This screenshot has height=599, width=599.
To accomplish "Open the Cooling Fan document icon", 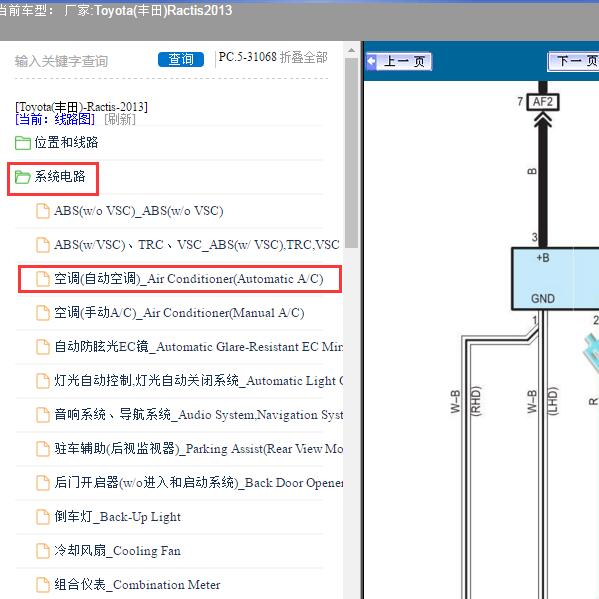I will [43, 551].
